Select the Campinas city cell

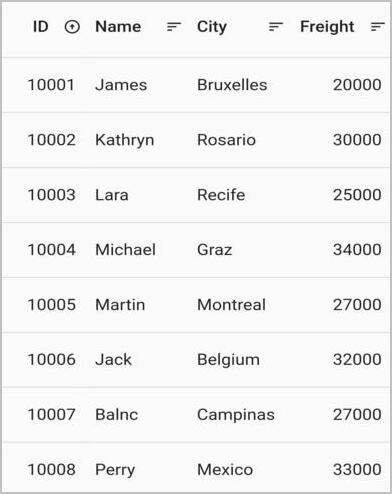point(236,415)
